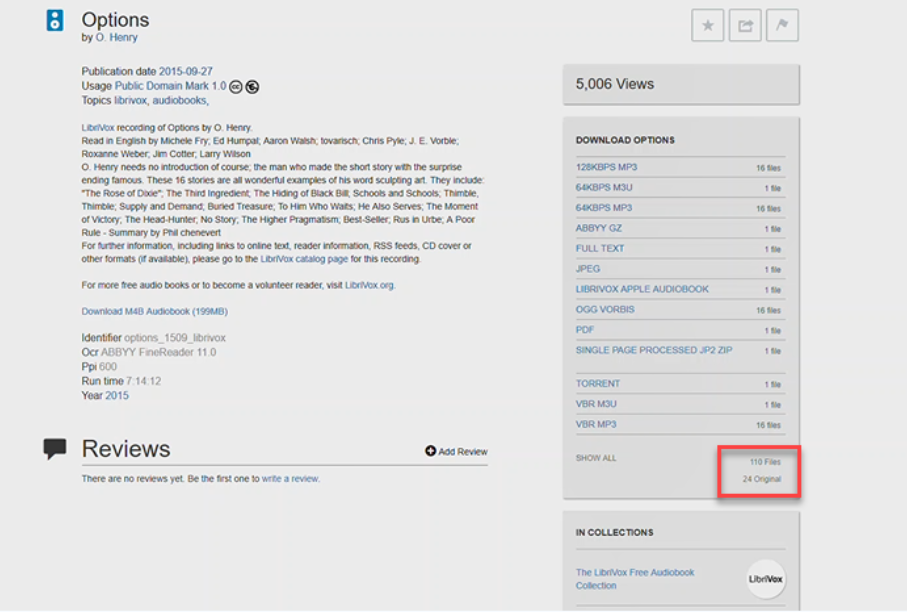Click the blue audio speaker icon beside the title
The image size is (907, 612).
click(55, 20)
